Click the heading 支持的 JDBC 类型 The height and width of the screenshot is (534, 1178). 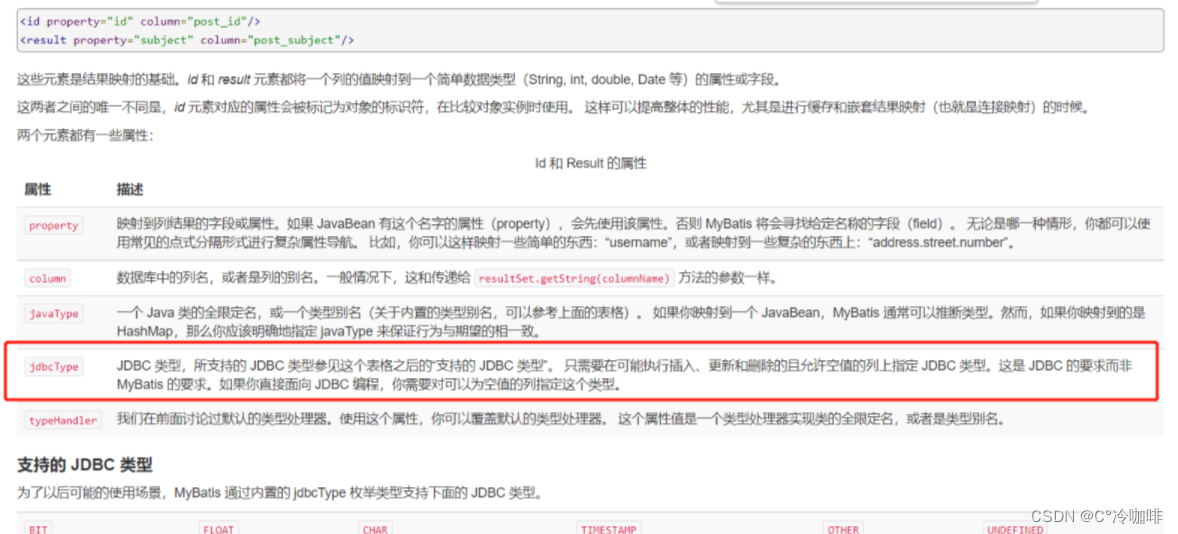[x=85, y=465]
